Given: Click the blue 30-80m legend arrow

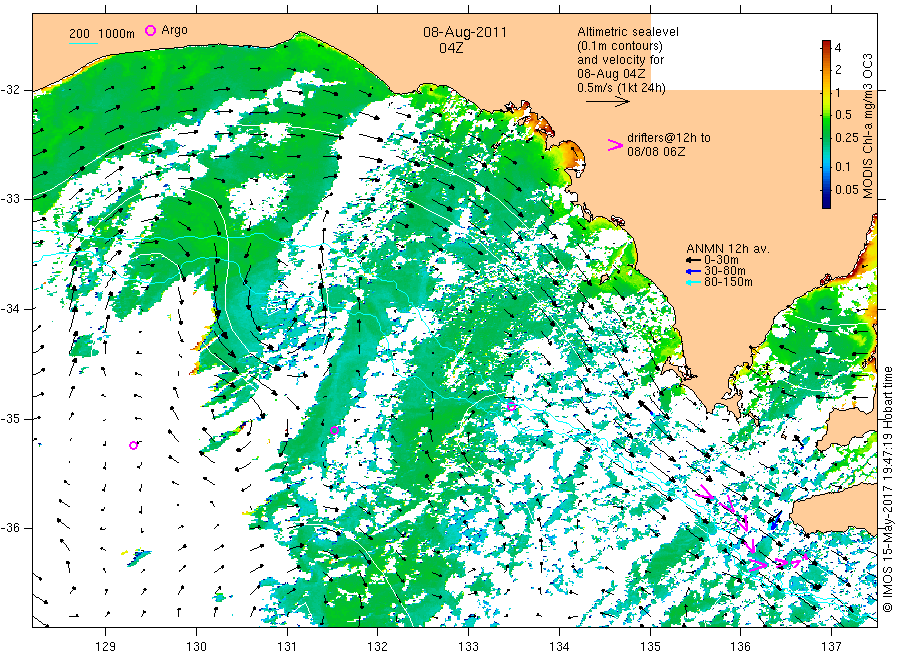Looking at the screenshot, I should (x=693, y=271).
